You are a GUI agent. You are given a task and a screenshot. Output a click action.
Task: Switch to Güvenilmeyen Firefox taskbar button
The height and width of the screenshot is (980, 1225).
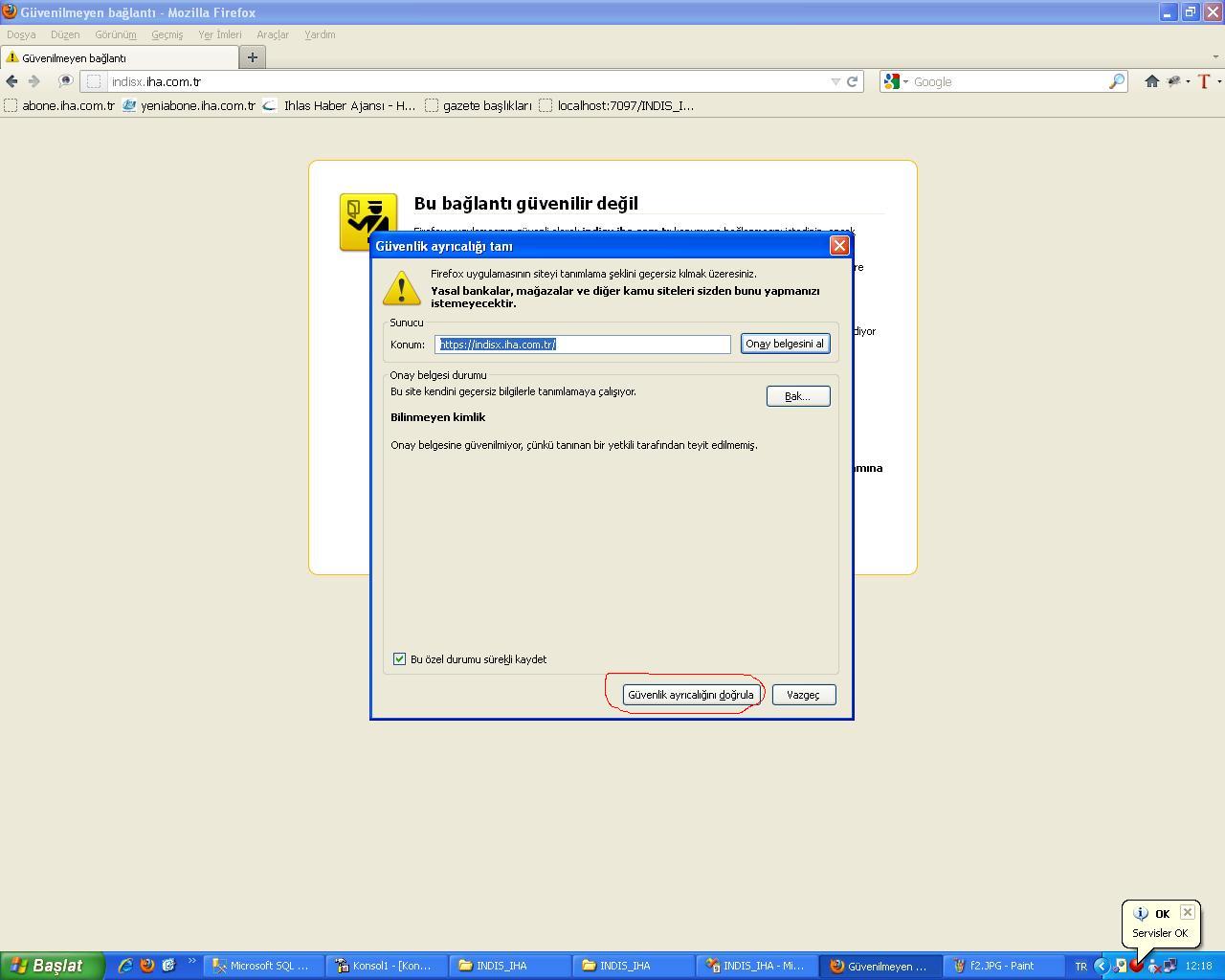pos(880,966)
